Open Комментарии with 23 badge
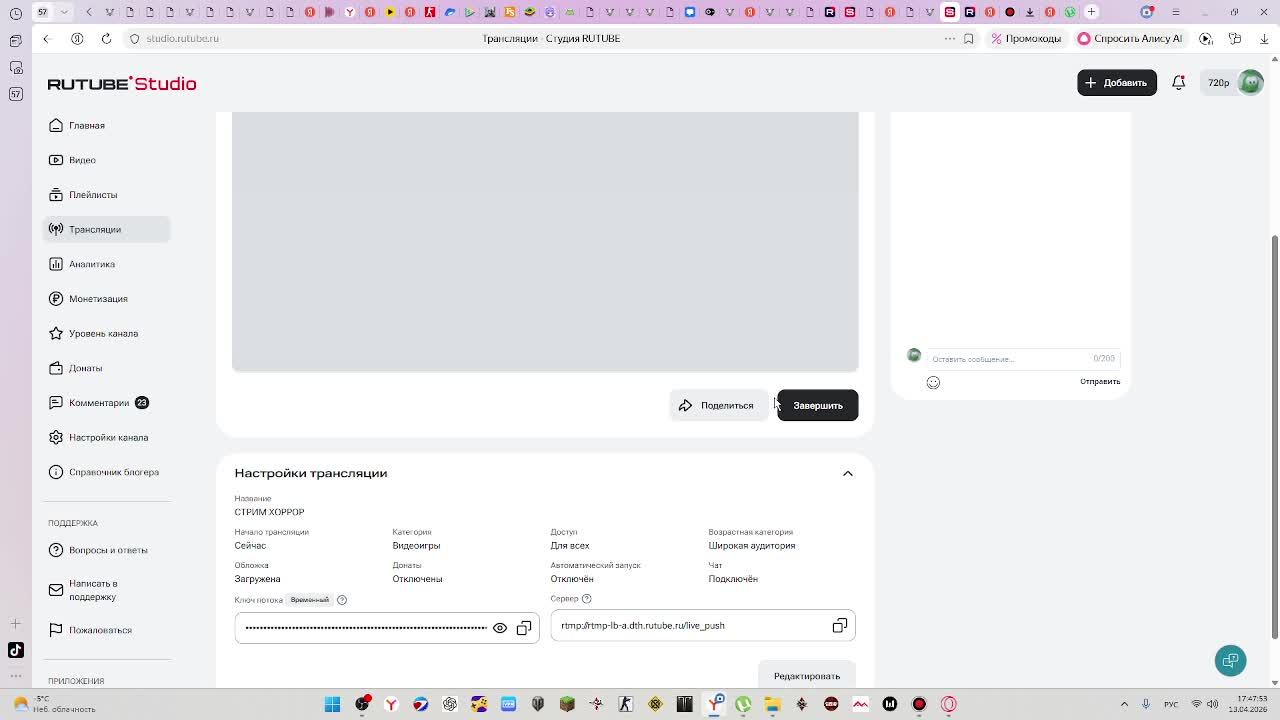Viewport: 1280px width, 720px height. pos(106,403)
